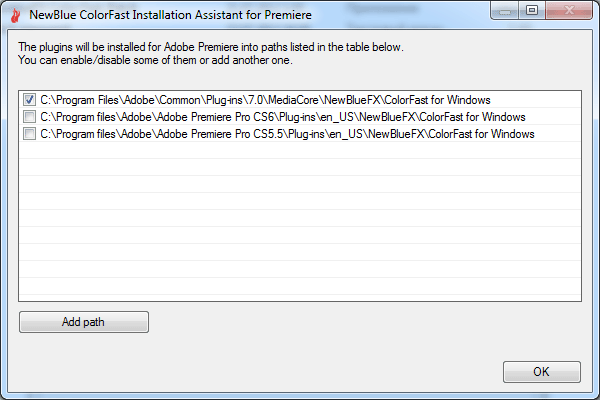This screenshot has height=400, width=600.
Task: Uncheck the Common Plug-ins 7.0 MediaCore path
Action: coord(29,100)
